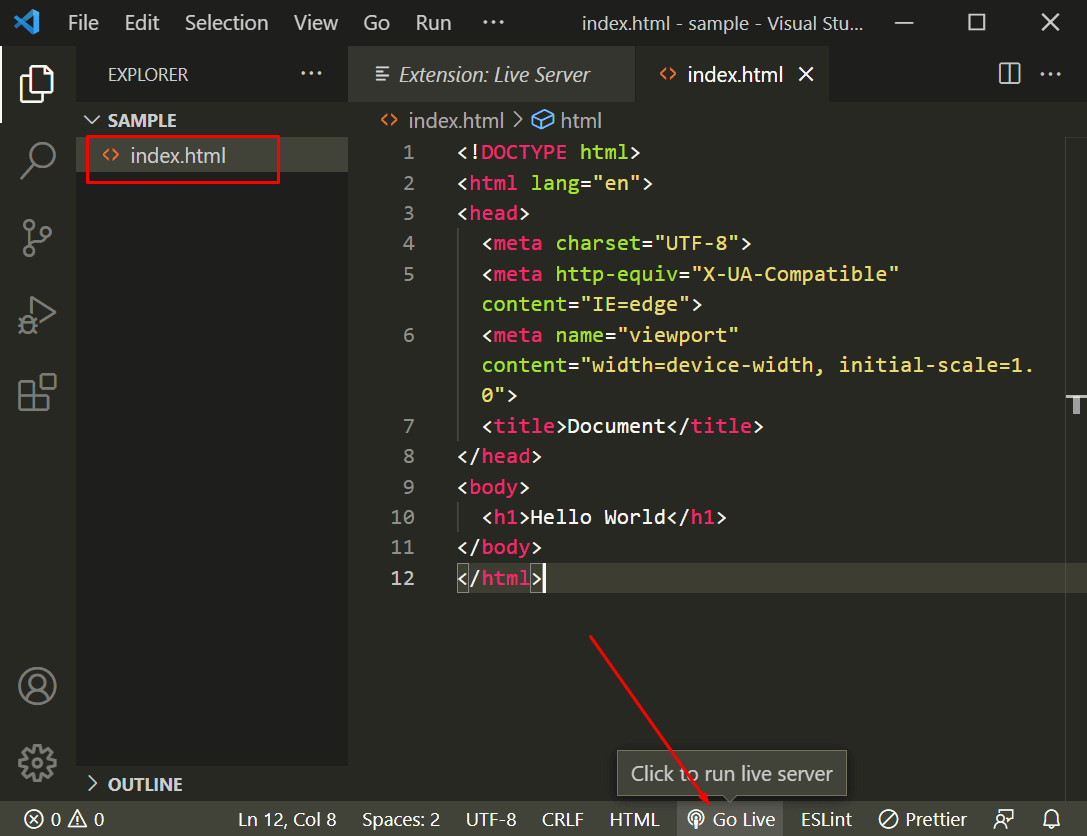Open editor more actions ellipsis

click(1050, 73)
